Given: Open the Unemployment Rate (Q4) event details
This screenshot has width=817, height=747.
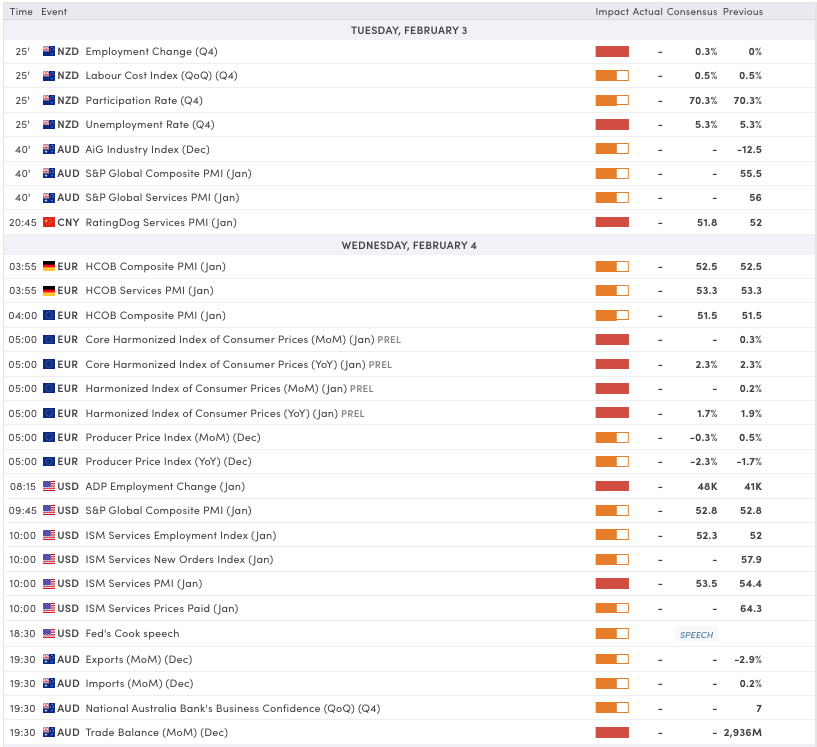Looking at the screenshot, I should click(150, 124).
